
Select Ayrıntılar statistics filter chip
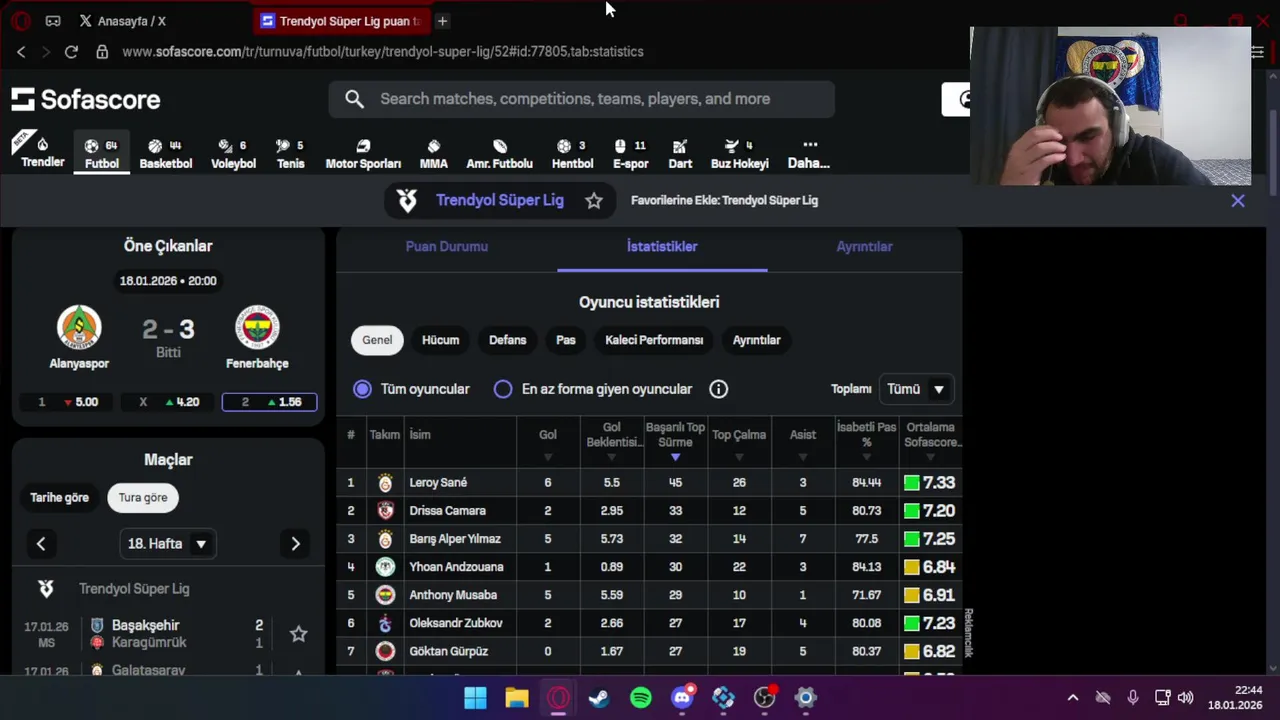[x=756, y=340]
